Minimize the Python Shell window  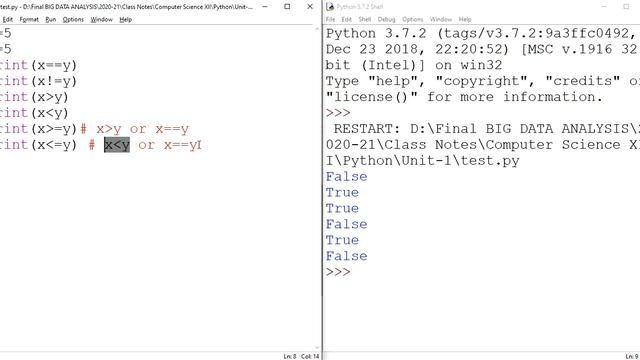(x=604, y=7)
